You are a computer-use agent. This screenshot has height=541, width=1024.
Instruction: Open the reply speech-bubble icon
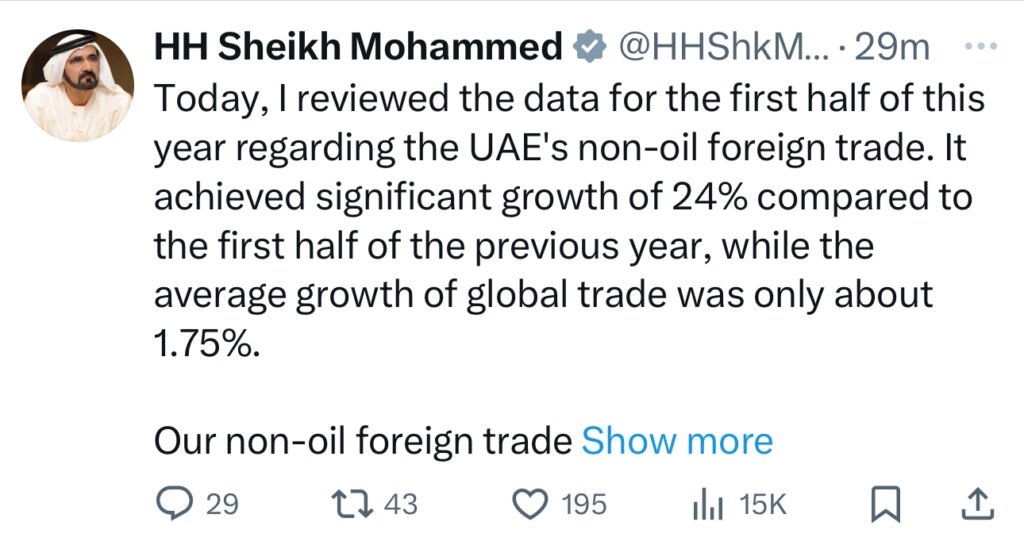tap(174, 504)
